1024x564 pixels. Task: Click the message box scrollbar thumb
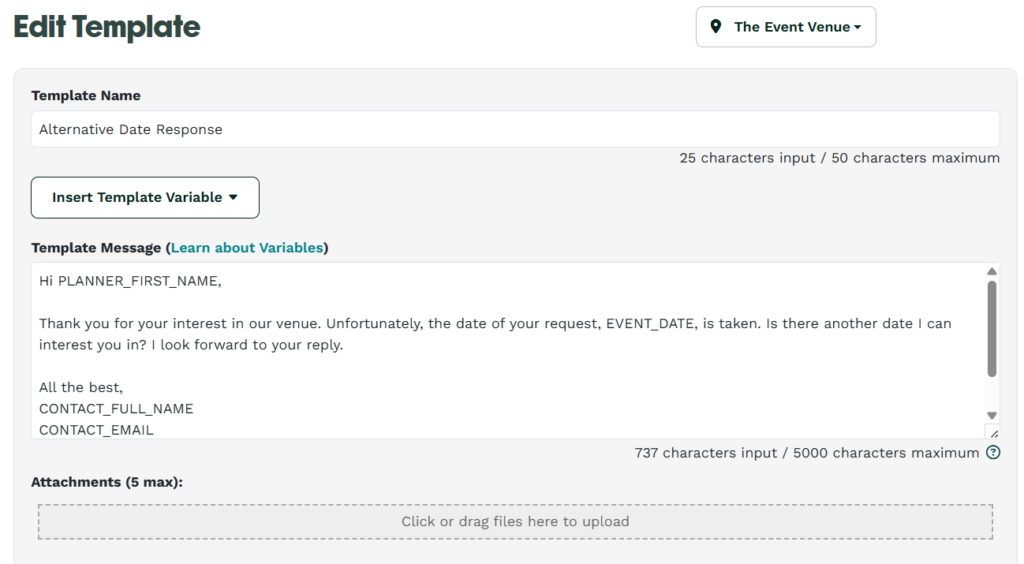pos(992,329)
